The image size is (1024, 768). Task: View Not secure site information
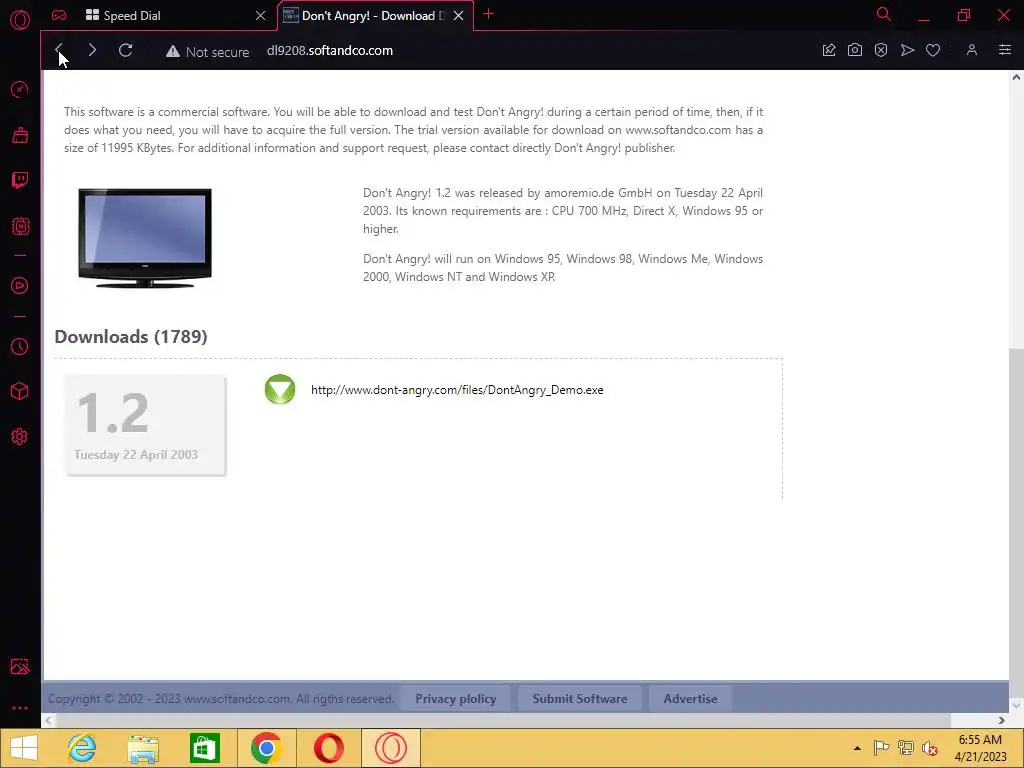pos(207,52)
